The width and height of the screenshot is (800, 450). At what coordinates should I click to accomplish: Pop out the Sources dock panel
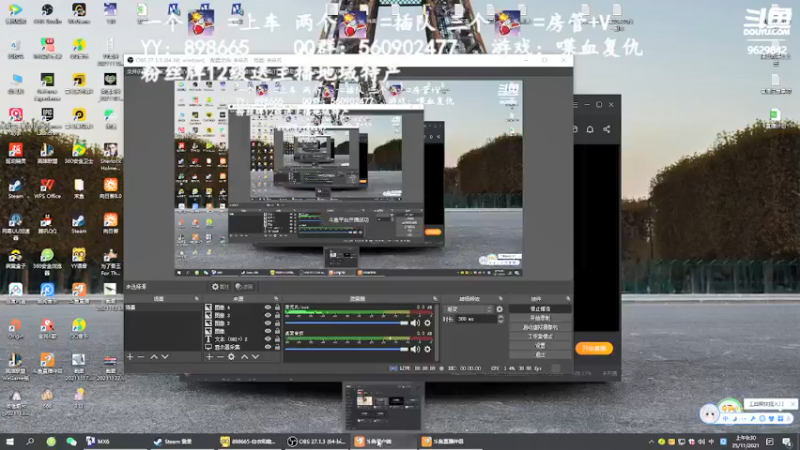click(x=276, y=298)
